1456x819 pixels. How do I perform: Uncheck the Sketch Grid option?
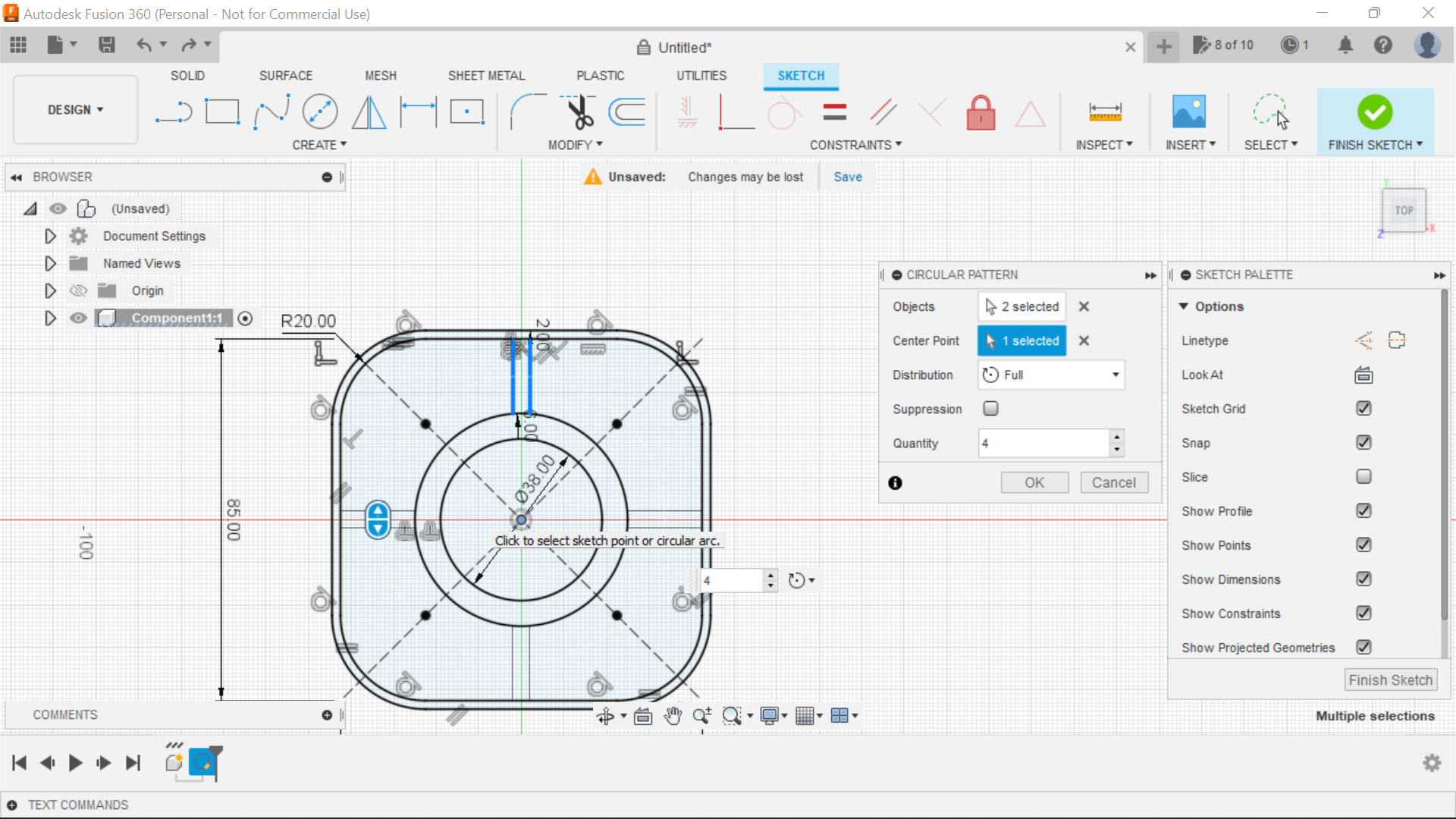point(1363,409)
